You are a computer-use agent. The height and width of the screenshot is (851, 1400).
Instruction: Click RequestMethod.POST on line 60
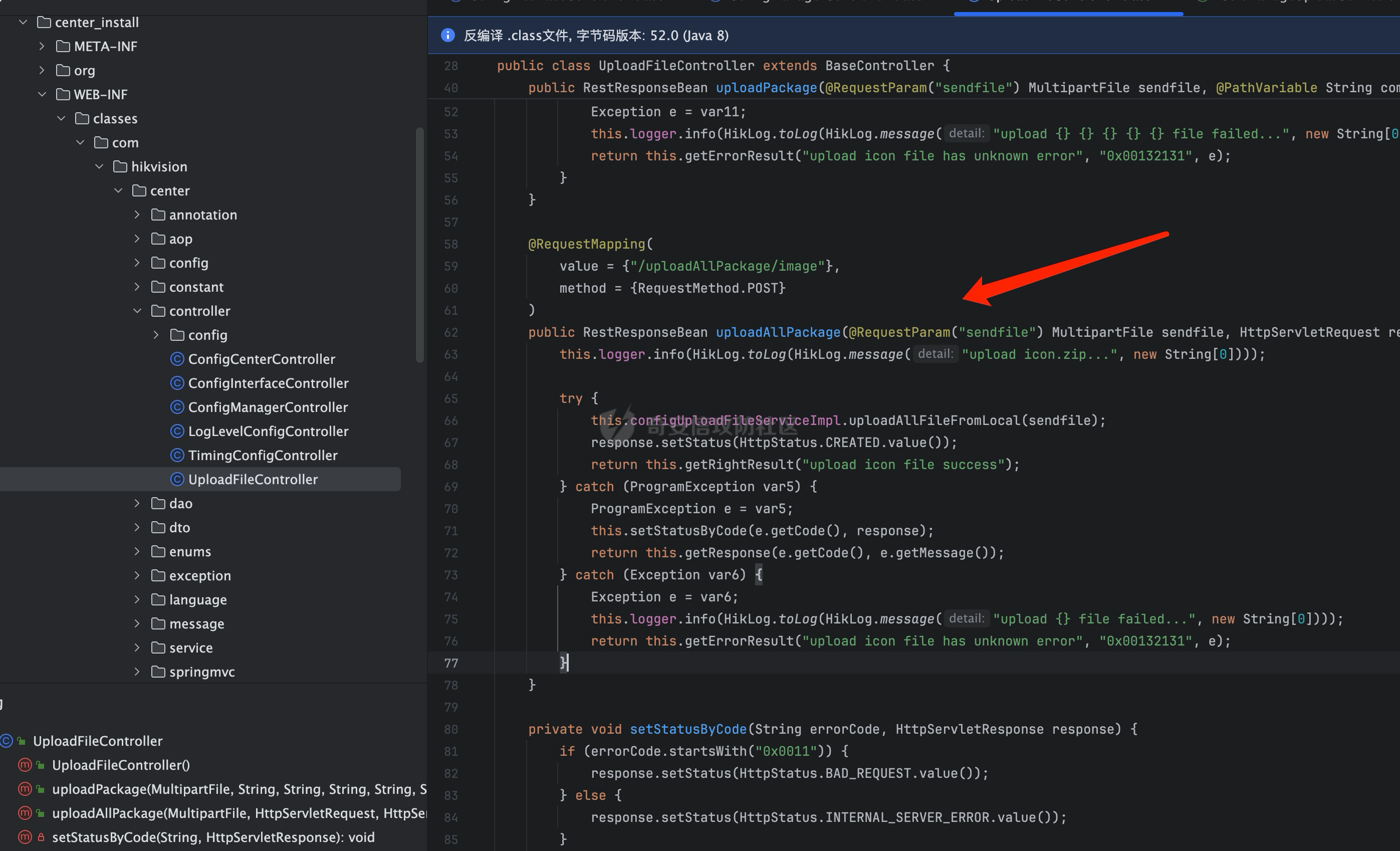708,288
